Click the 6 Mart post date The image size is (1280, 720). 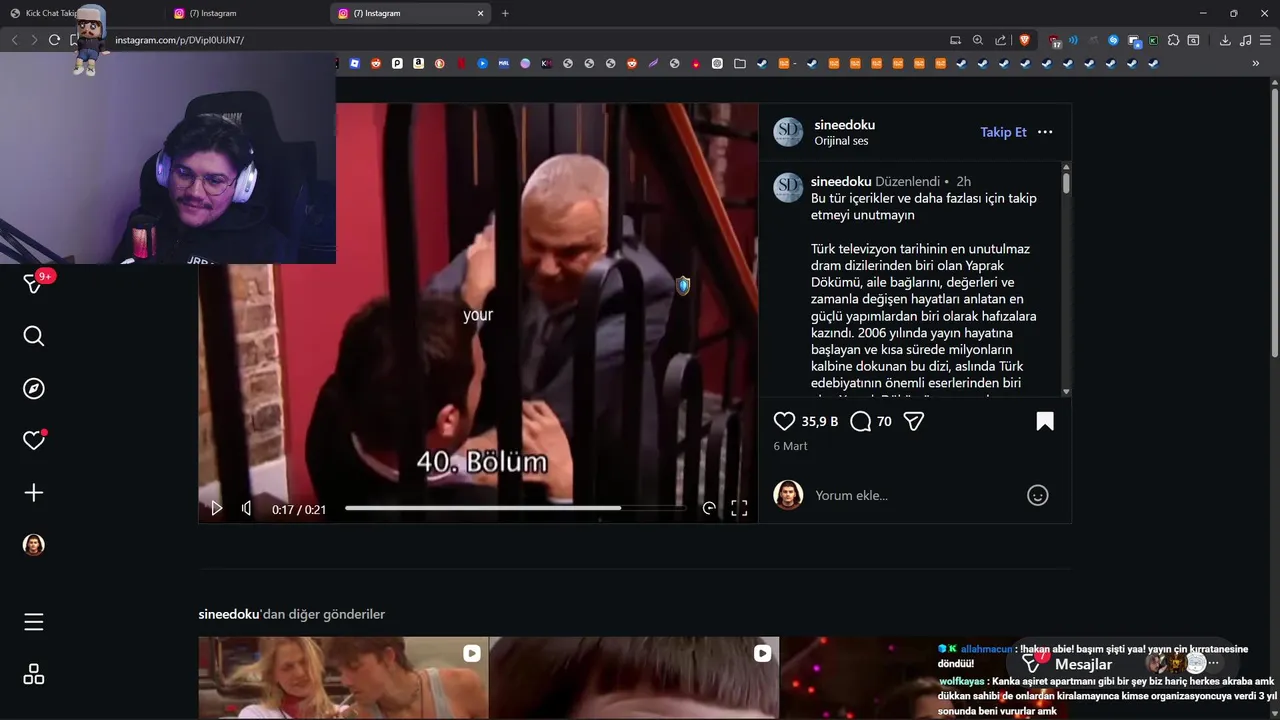[x=790, y=446]
